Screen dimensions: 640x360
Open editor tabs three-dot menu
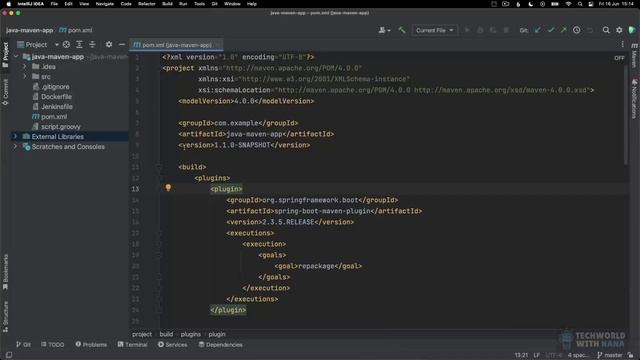pos(622,44)
